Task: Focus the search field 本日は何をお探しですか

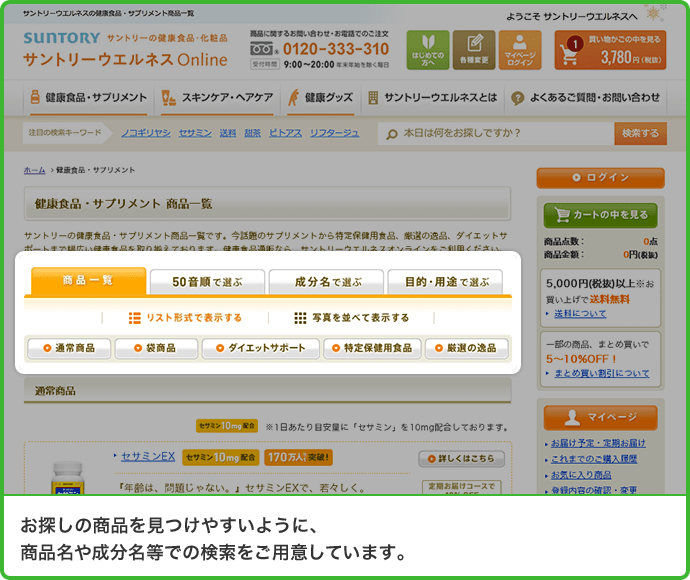Action: pyautogui.click(x=496, y=133)
